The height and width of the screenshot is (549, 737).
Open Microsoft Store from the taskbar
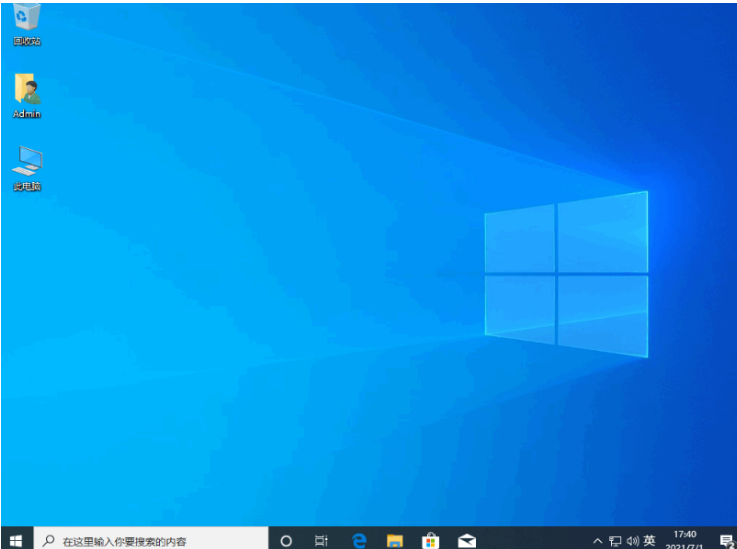(431, 541)
